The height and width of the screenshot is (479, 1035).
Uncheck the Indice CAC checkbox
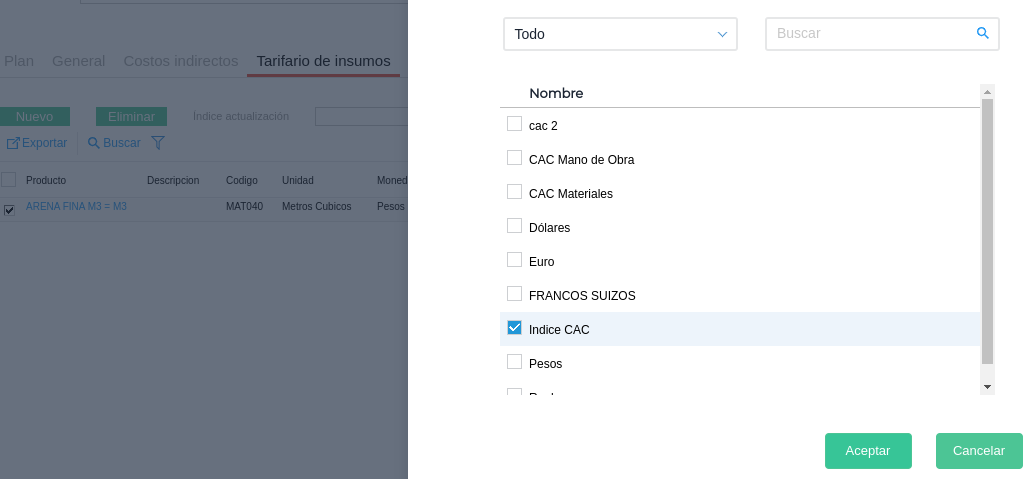click(x=515, y=328)
